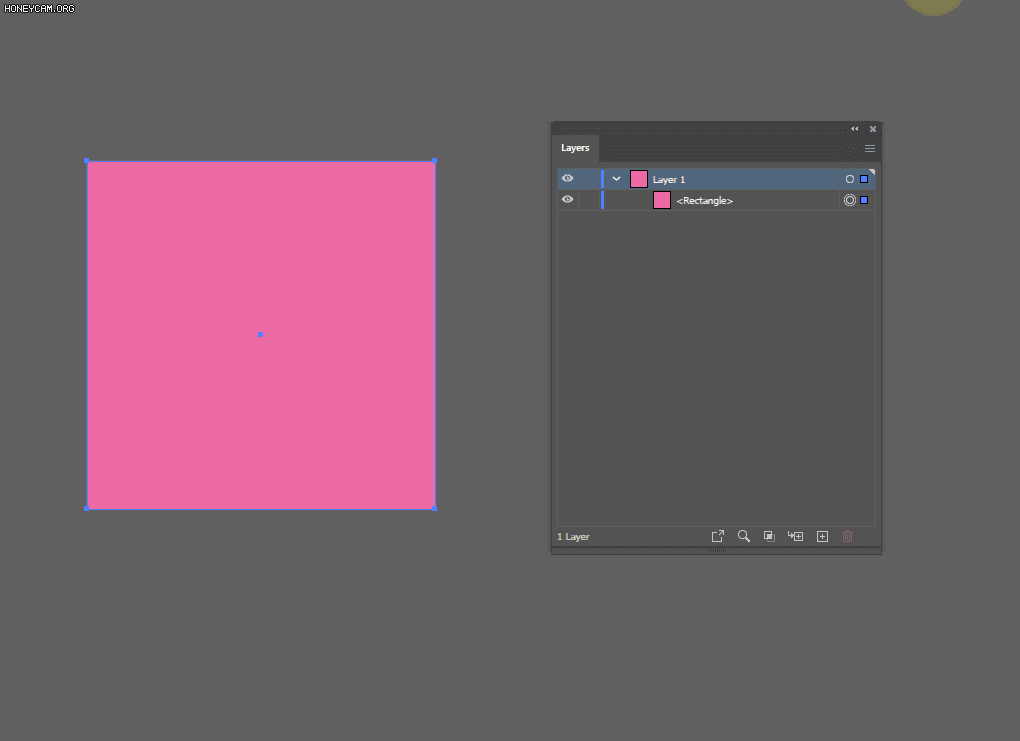Click Rectangle's blue selection indicator square
Image resolution: width=1020 pixels, height=741 pixels.
864,200
